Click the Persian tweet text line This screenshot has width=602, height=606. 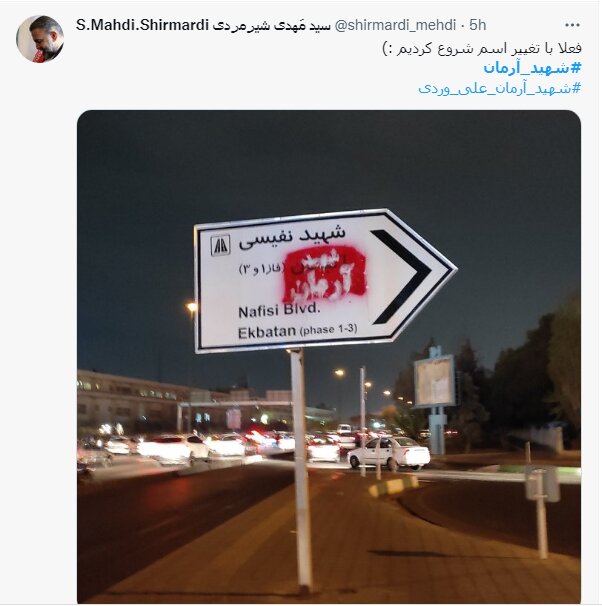pyautogui.click(x=482, y=48)
